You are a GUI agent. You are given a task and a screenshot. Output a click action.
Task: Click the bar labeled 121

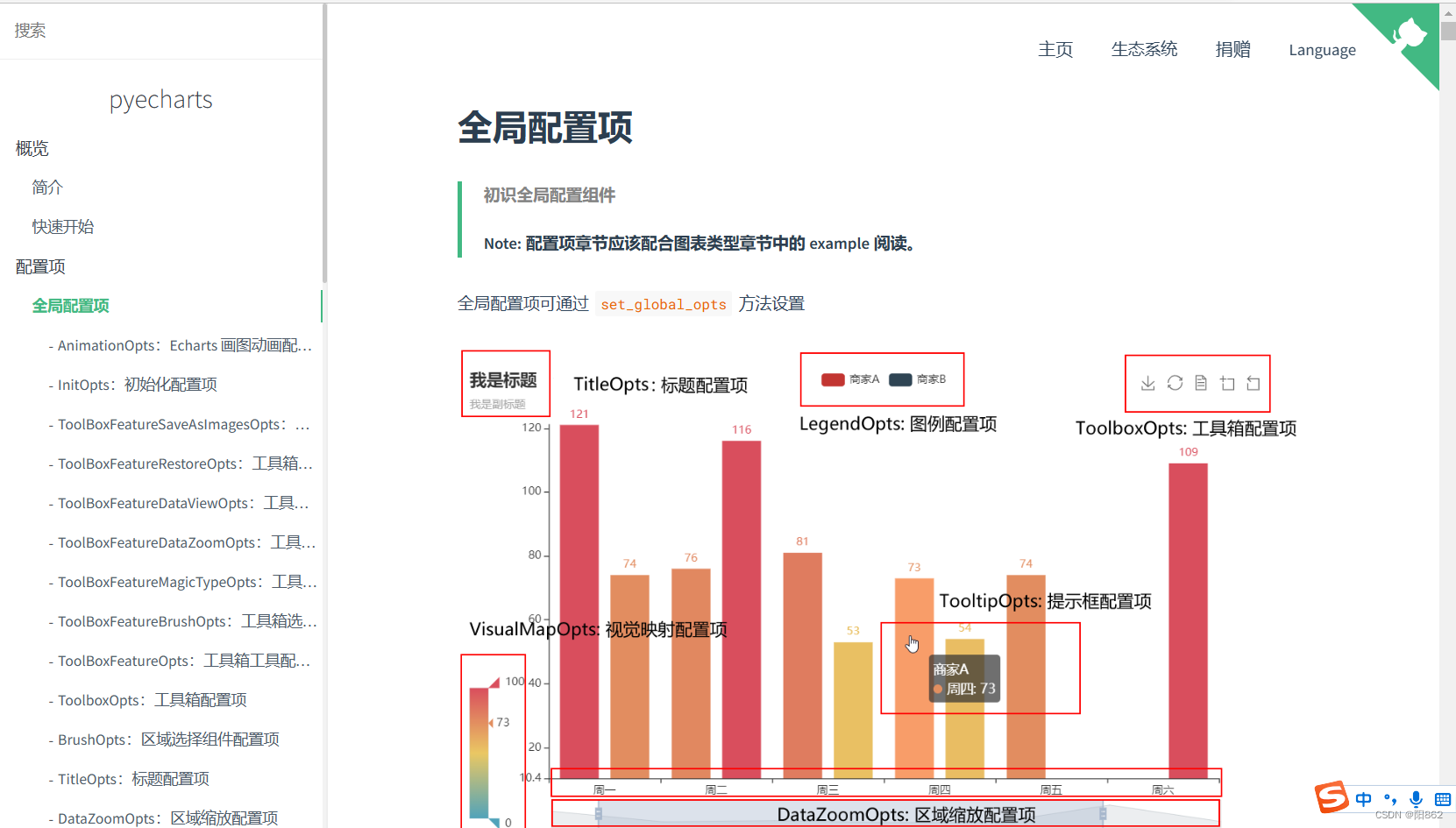click(579, 602)
